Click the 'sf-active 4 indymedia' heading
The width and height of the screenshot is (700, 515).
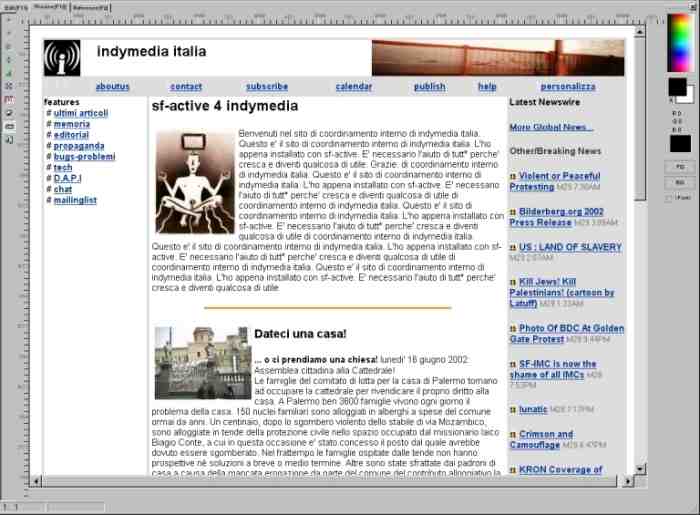pos(225,106)
